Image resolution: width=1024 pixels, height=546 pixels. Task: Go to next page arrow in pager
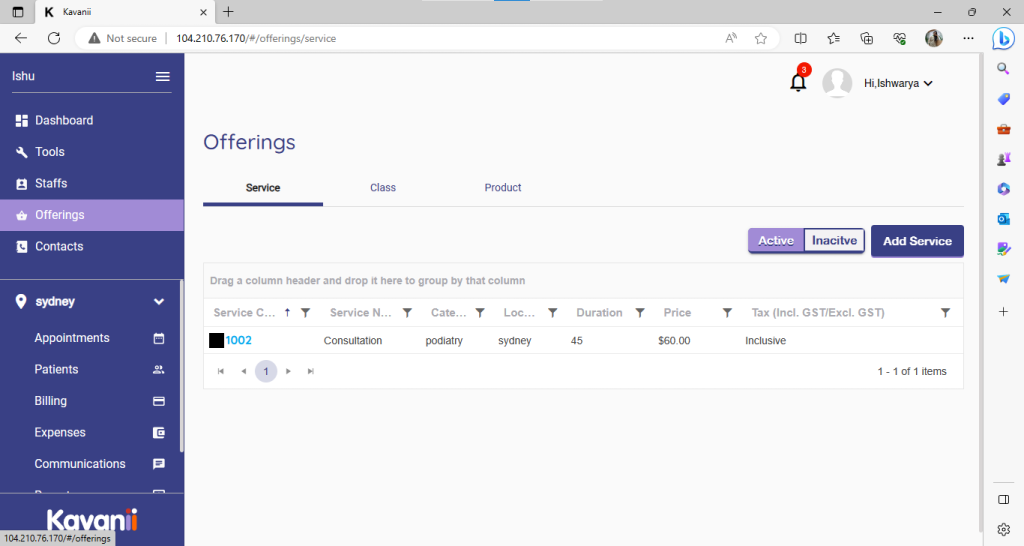[289, 371]
